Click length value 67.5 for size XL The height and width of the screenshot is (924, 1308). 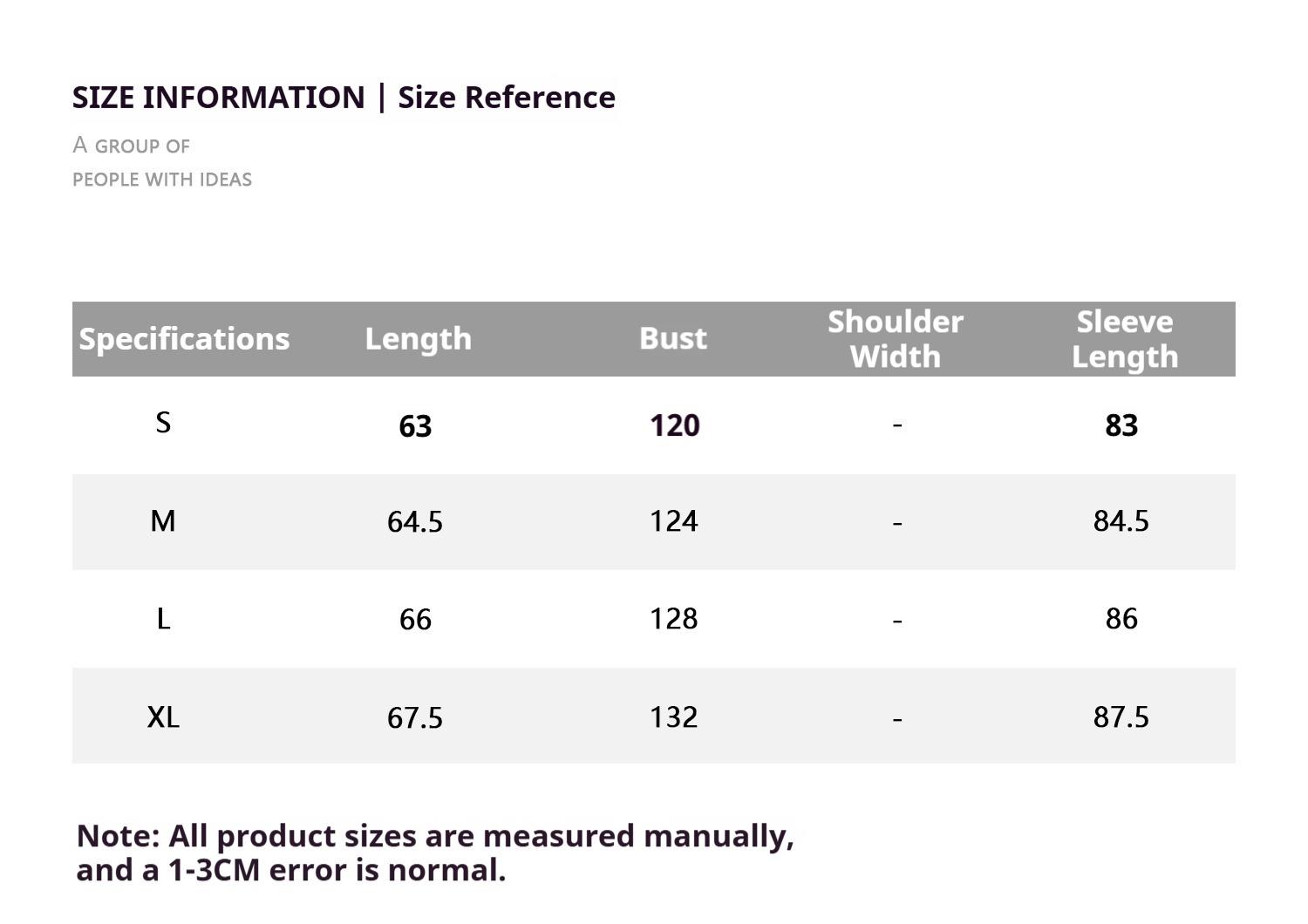pos(415,718)
